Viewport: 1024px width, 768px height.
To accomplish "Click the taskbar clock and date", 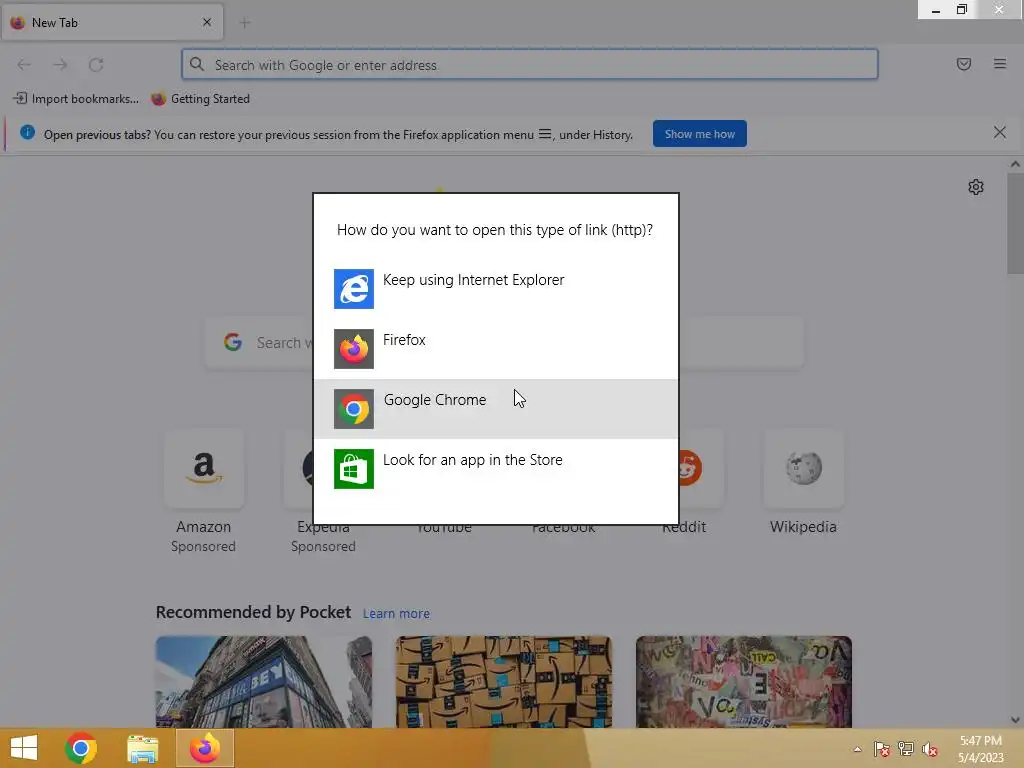I will click(981, 749).
